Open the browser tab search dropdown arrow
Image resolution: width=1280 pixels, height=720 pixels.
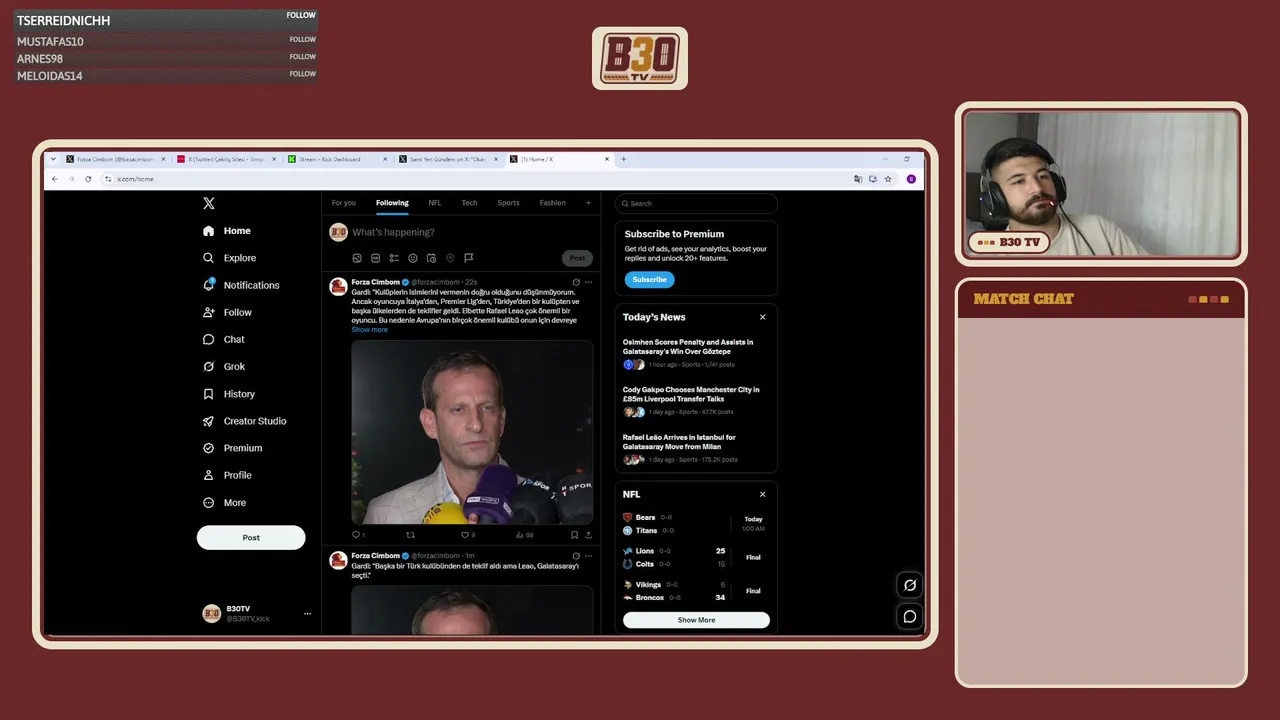point(53,159)
